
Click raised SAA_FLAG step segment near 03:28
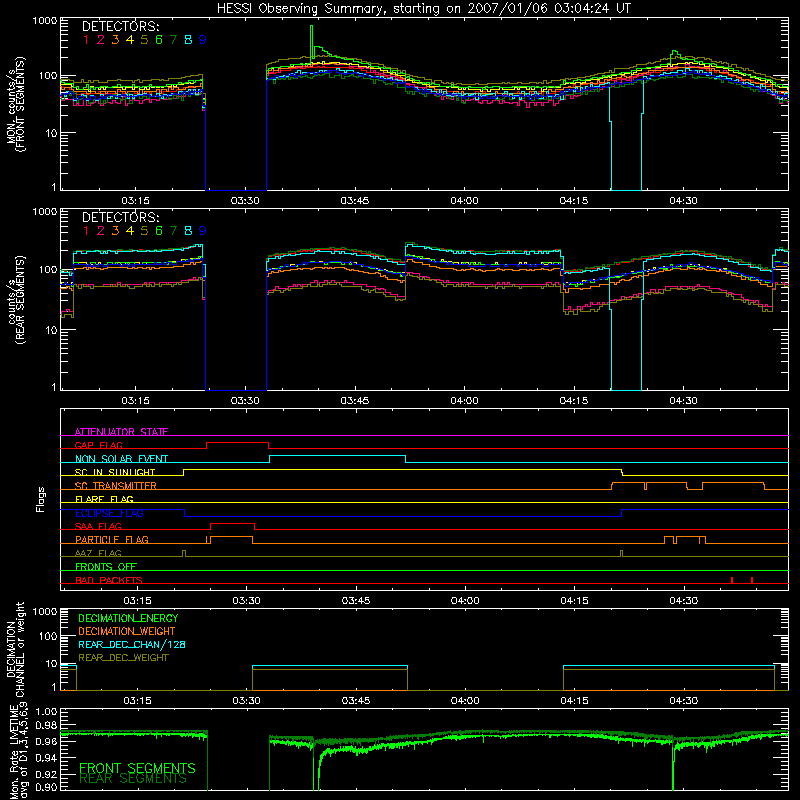[232, 524]
